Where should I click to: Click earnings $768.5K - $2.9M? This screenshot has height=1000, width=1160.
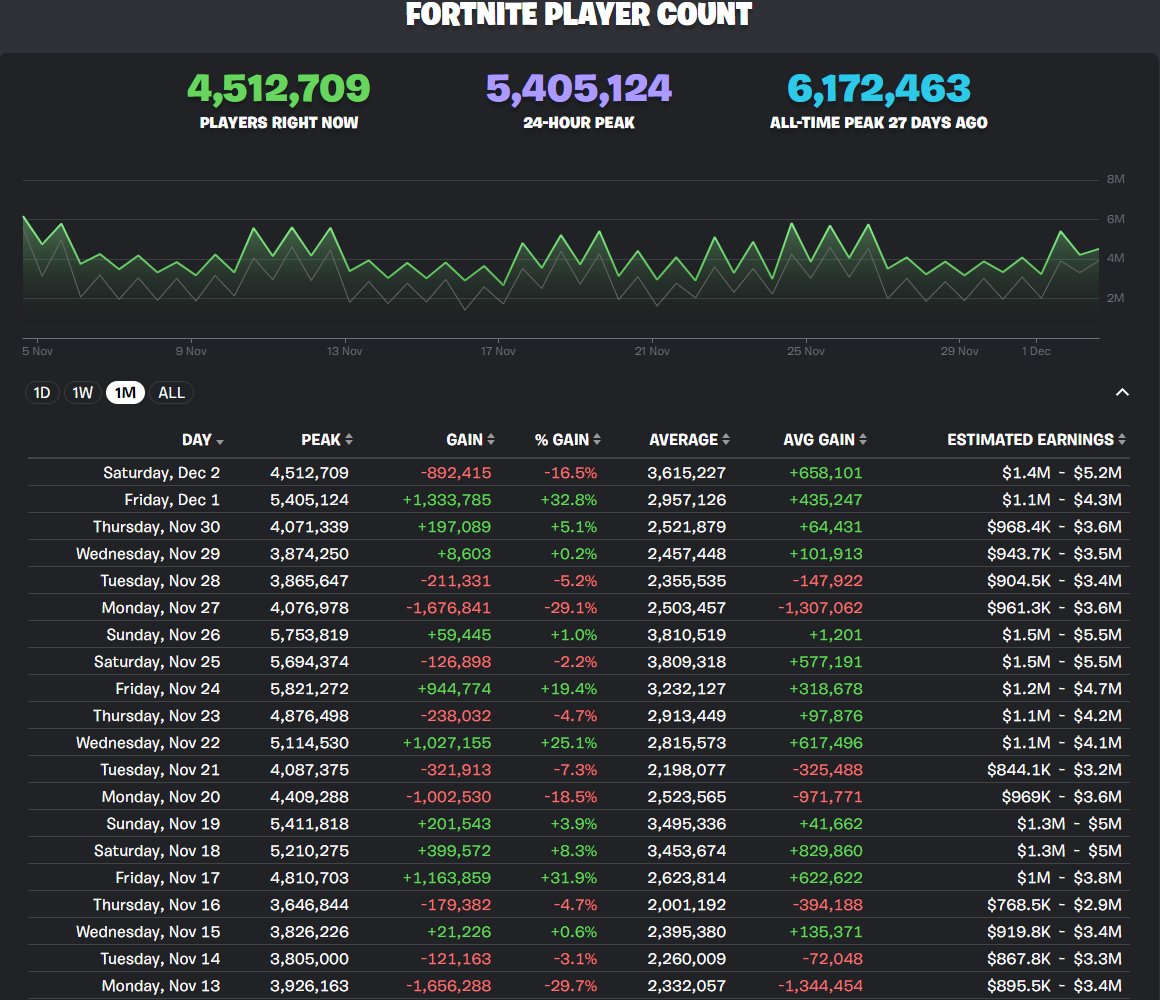(x=1054, y=905)
